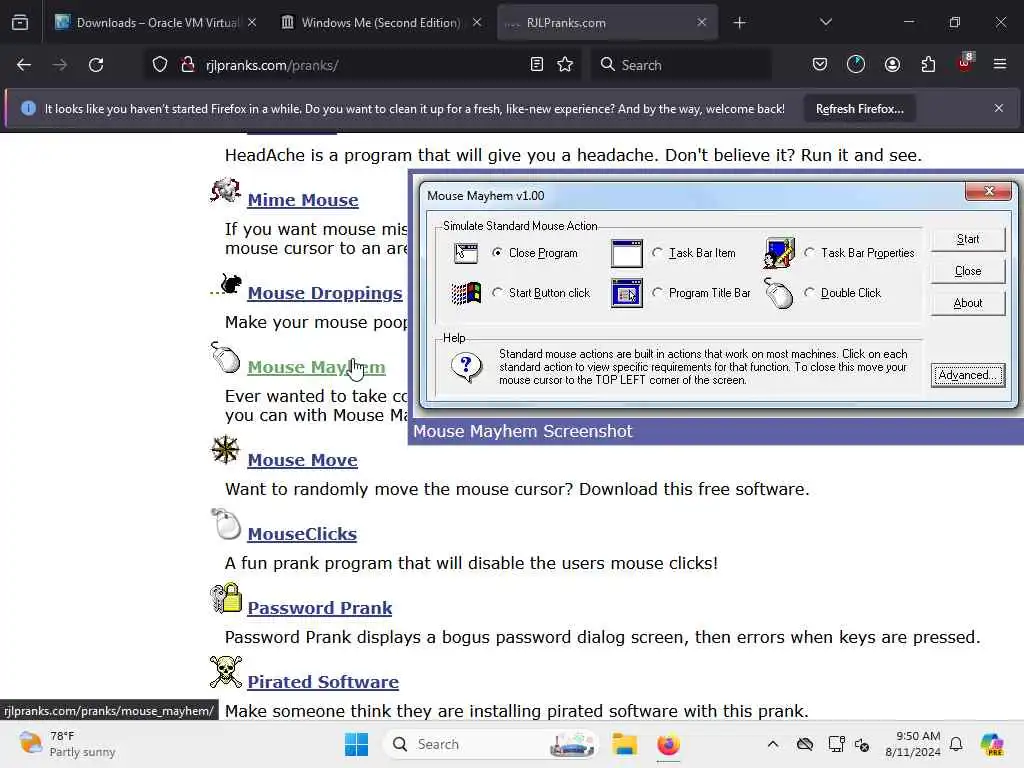Image resolution: width=1024 pixels, height=768 pixels.
Task: Click the Firefox Search box
Action: (x=680, y=65)
